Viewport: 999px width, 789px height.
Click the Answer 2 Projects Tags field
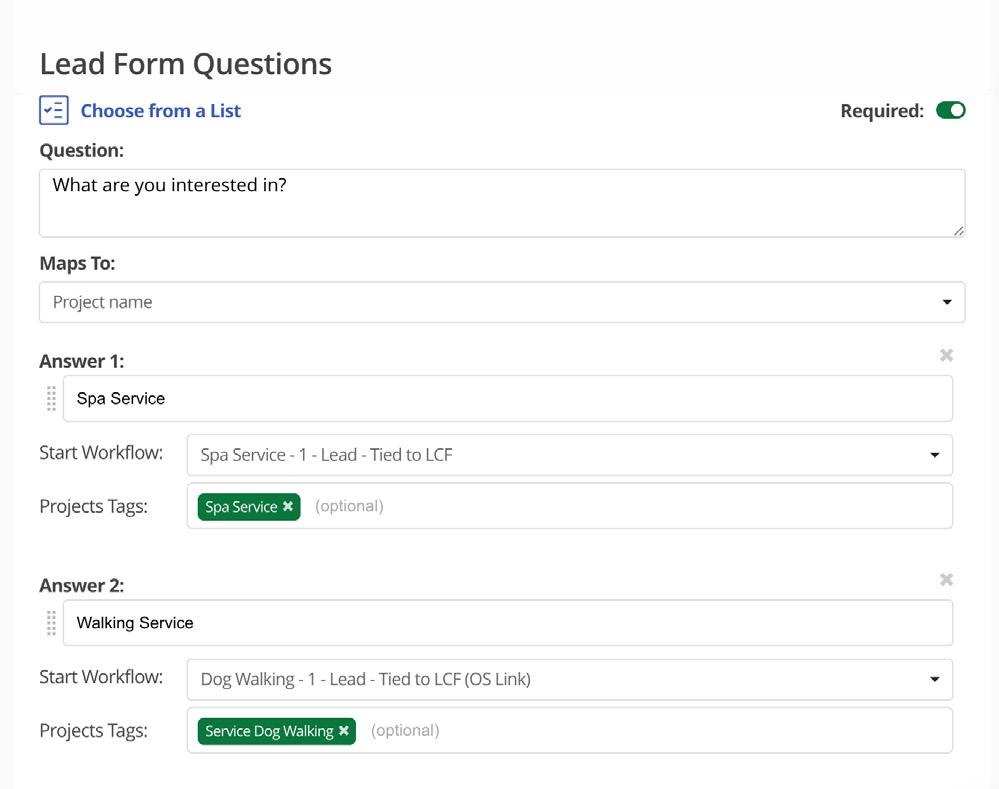pyautogui.click(x=680, y=731)
